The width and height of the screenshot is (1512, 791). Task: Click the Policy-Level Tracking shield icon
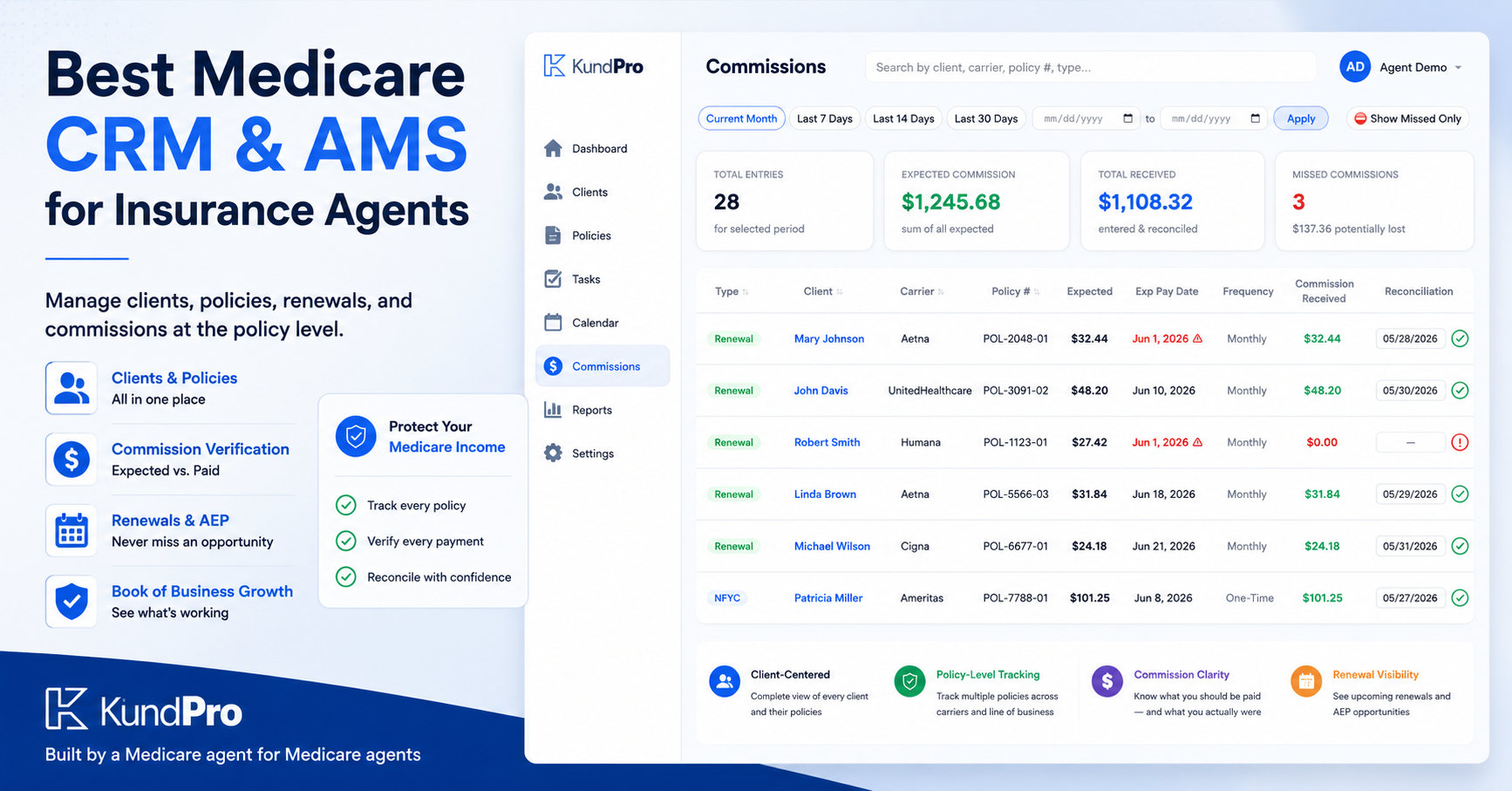[x=909, y=682]
